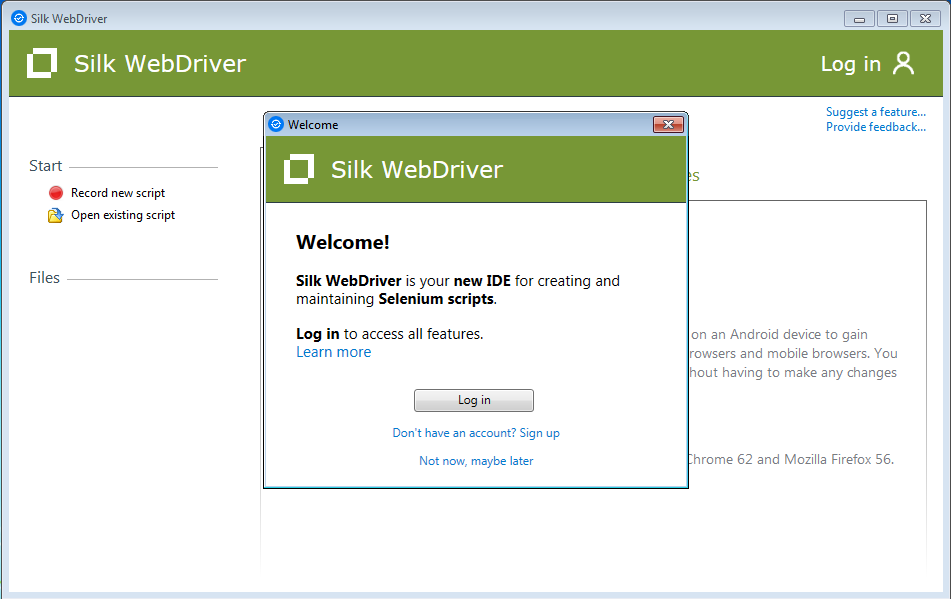Close the main Silk WebDriver window
This screenshot has height=599, width=951.
point(925,19)
